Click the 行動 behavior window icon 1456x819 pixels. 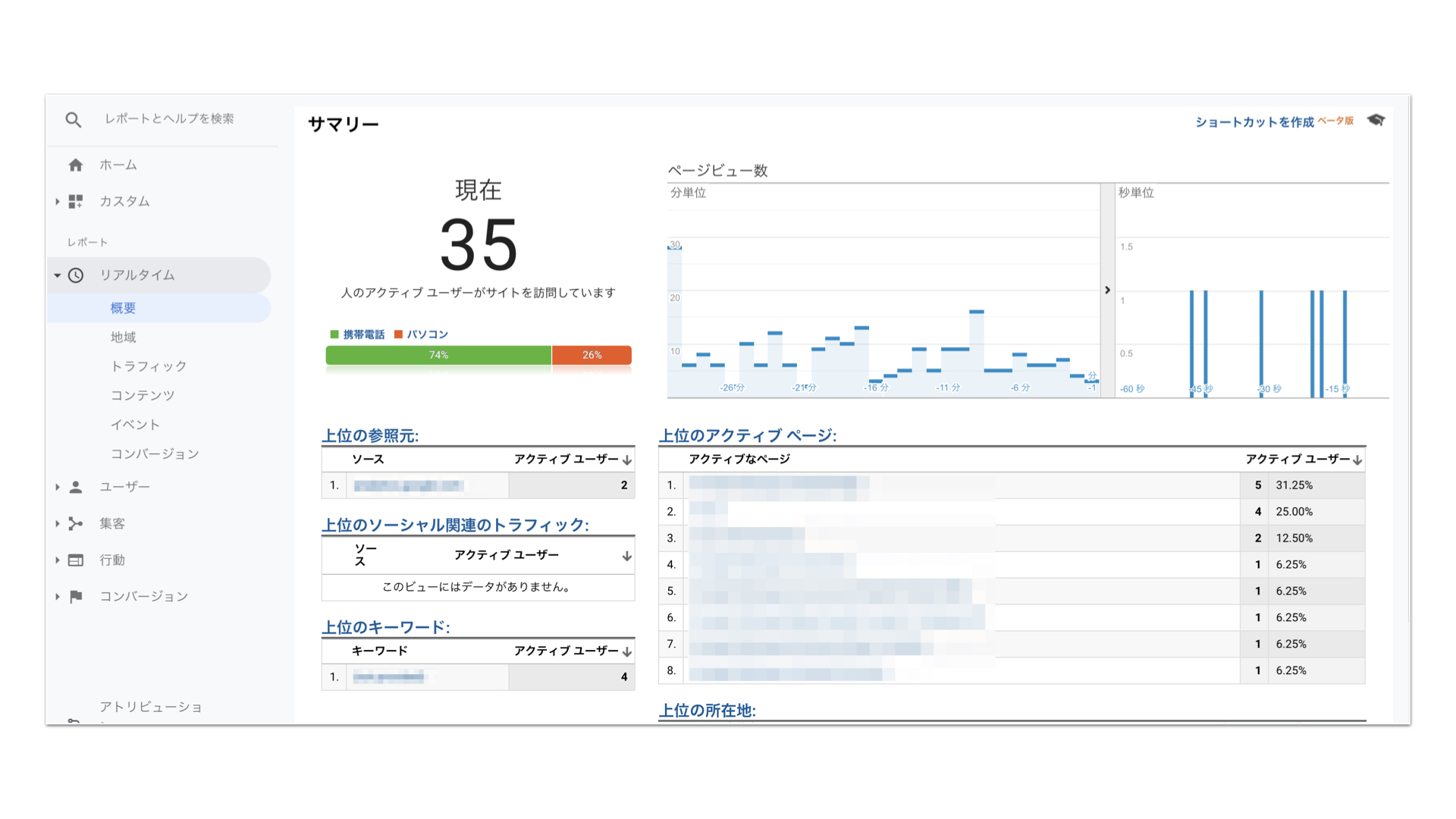click(75, 560)
